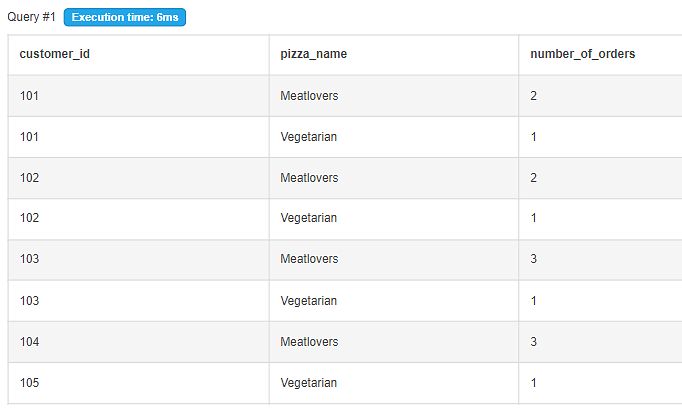Click customer_id 103 in the Meatlovers row
Viewport: 682px width, 417px height.
[x=29, y=260]
